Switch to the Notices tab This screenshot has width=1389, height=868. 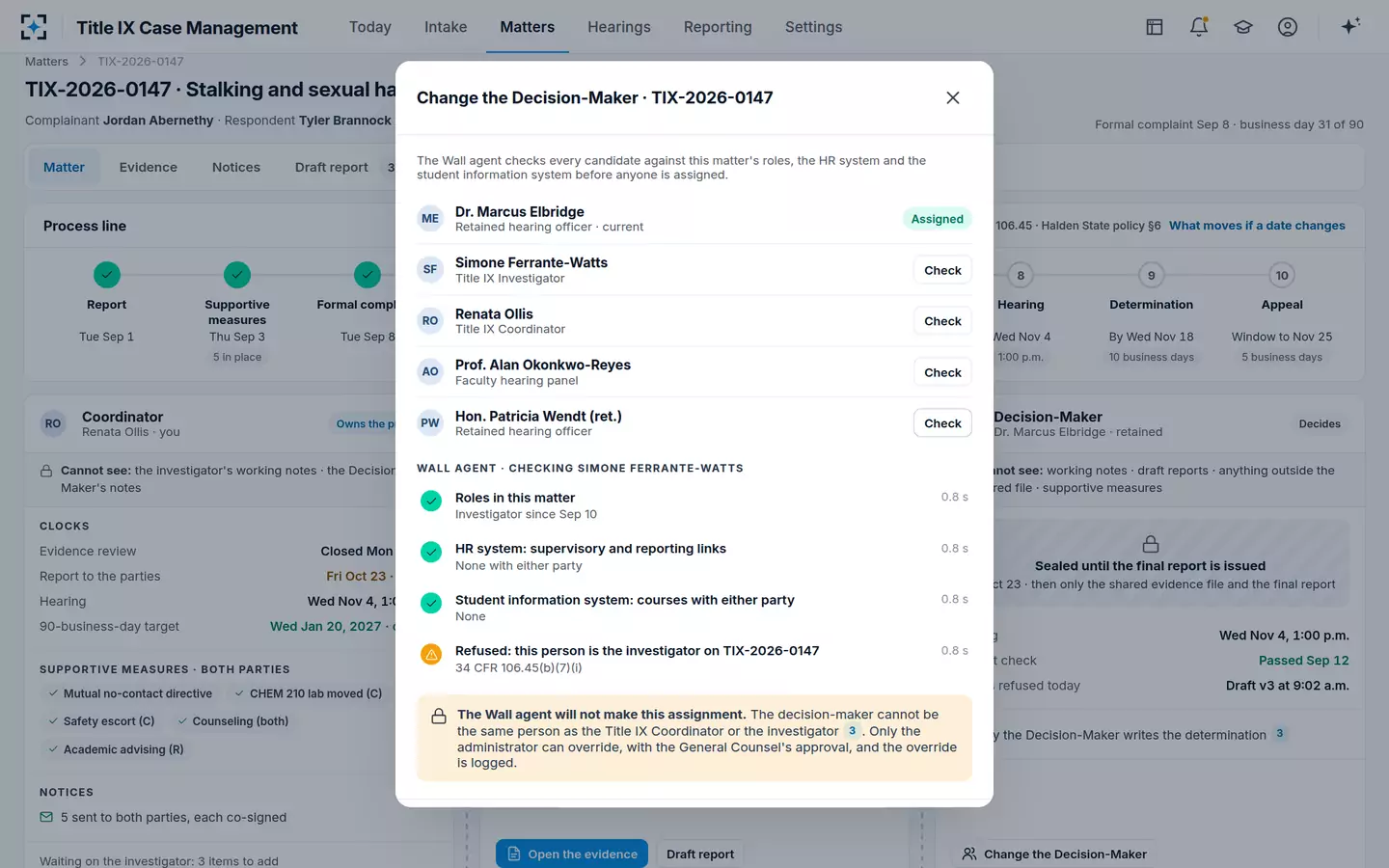click(236, 167)
